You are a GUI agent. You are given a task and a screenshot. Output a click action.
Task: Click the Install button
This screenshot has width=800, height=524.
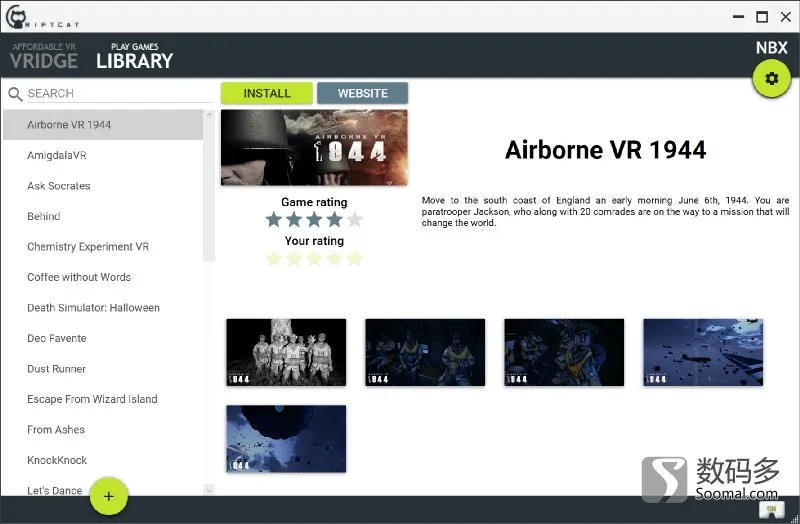pyautogui.click(x=267, y=93)
